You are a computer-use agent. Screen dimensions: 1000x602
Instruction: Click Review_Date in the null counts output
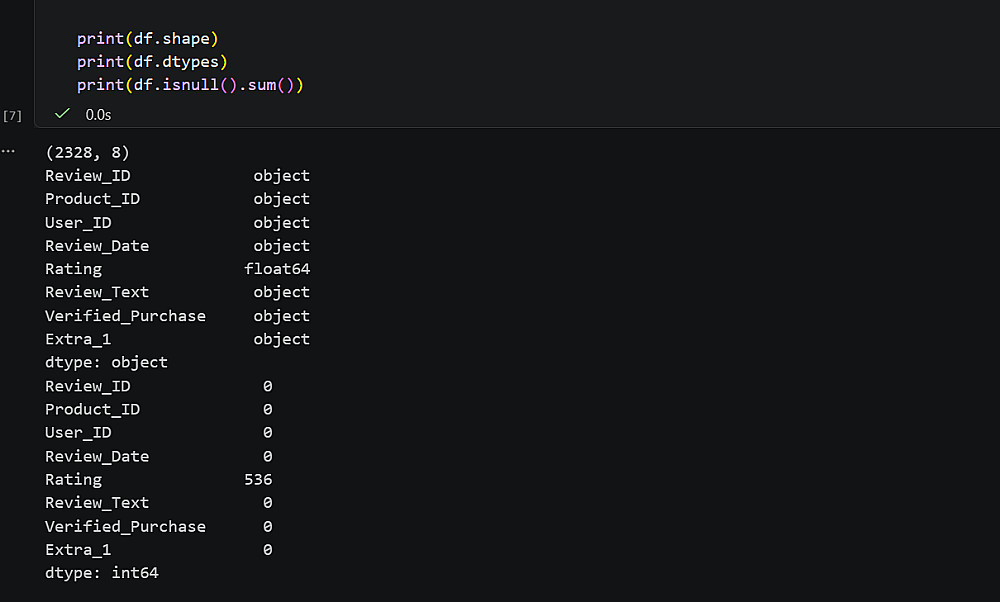(x=97, y=456)
